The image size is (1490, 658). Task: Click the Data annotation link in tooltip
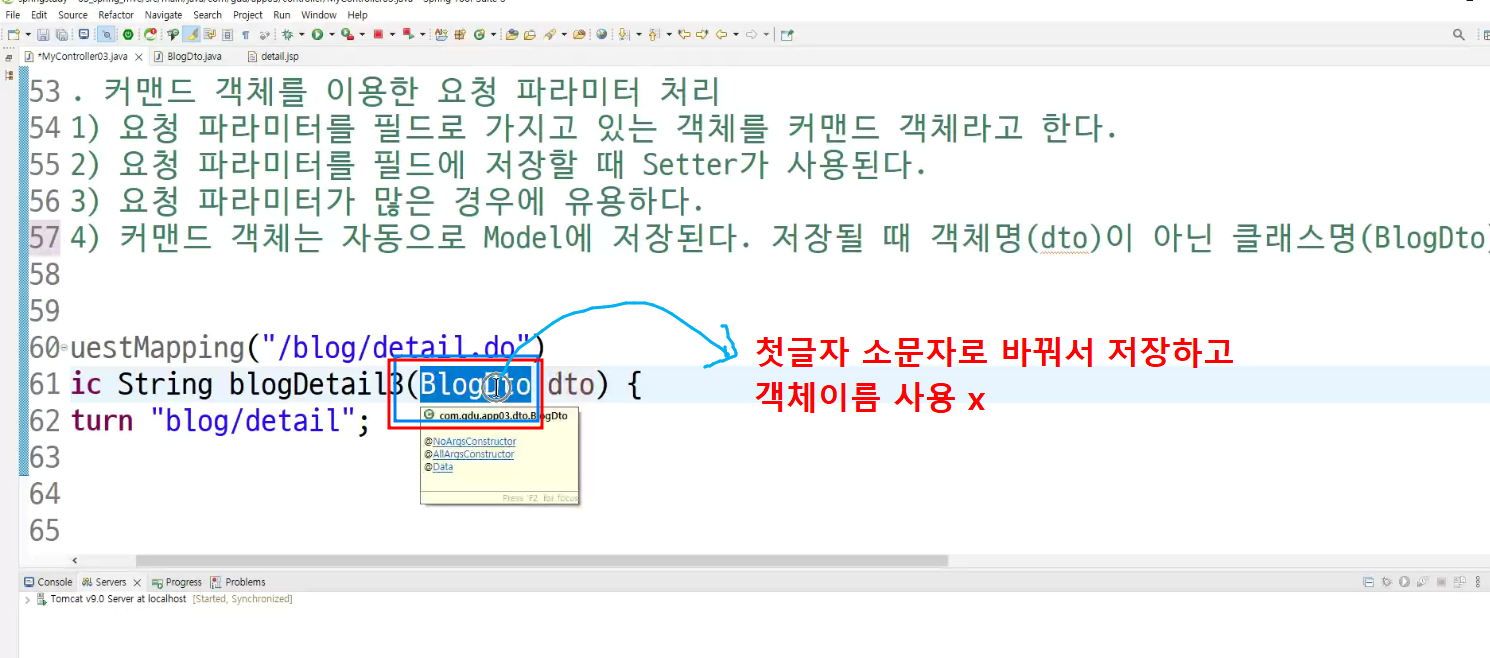click(442, 467)
